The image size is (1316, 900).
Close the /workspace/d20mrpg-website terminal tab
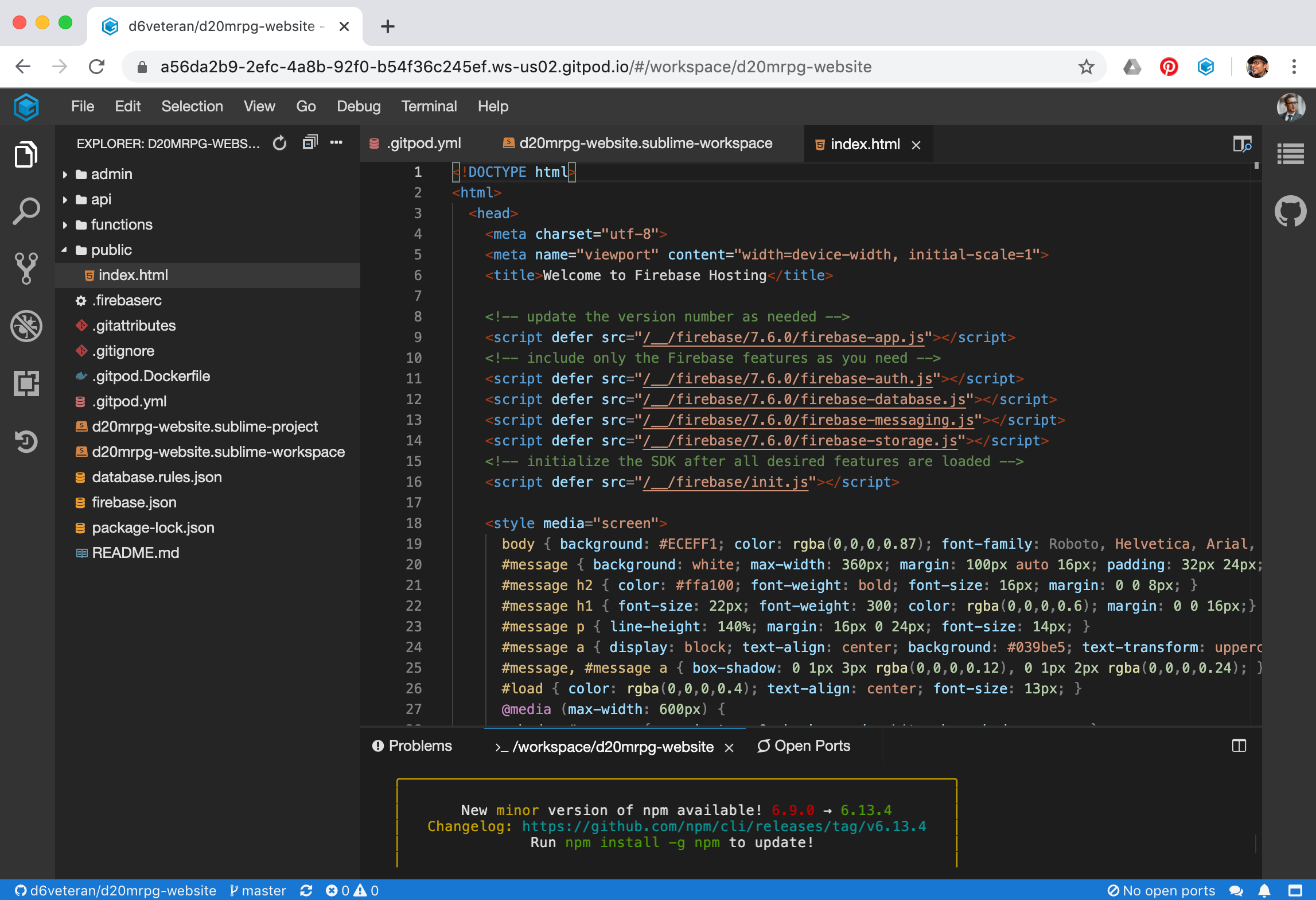point(729,747)
